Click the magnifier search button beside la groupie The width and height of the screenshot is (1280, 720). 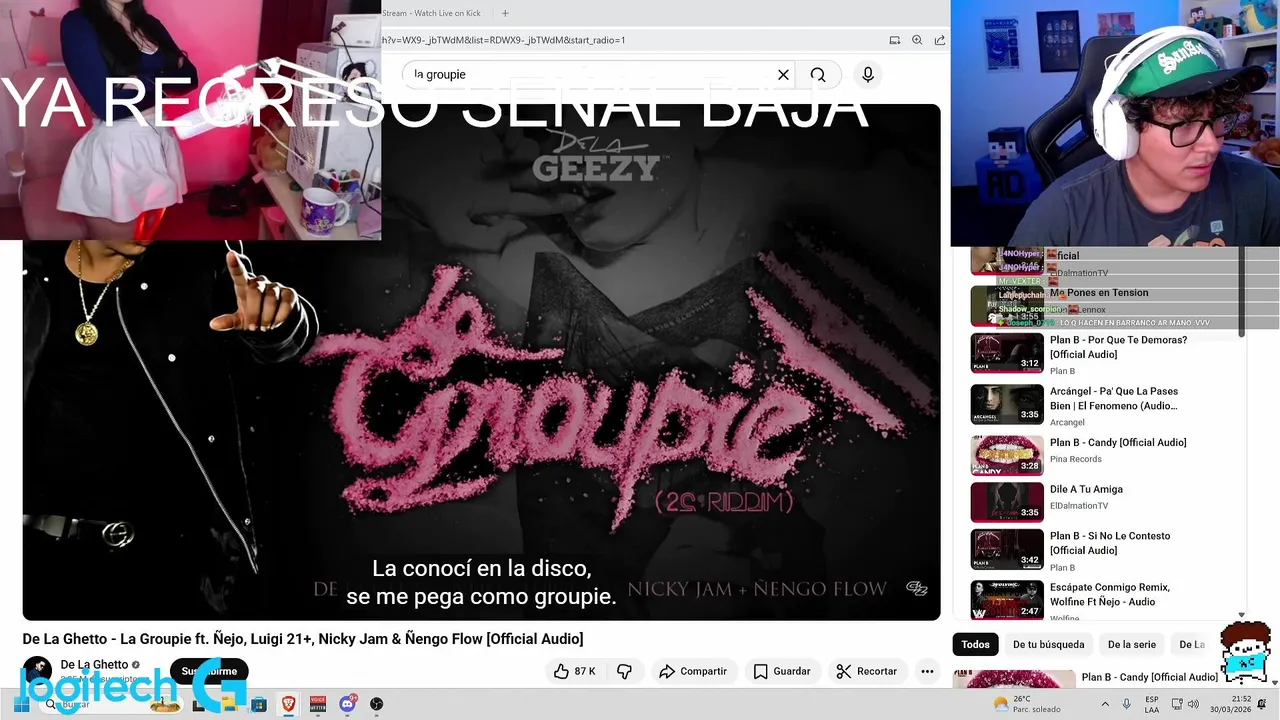tap(818, 74)
